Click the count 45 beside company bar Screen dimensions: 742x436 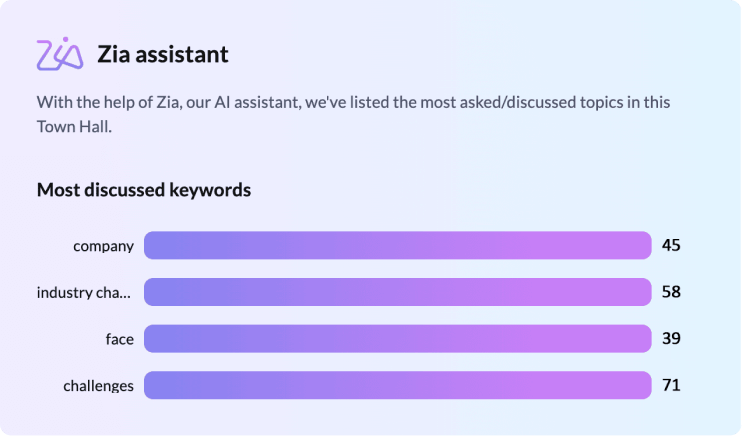(x=671, y=246)
